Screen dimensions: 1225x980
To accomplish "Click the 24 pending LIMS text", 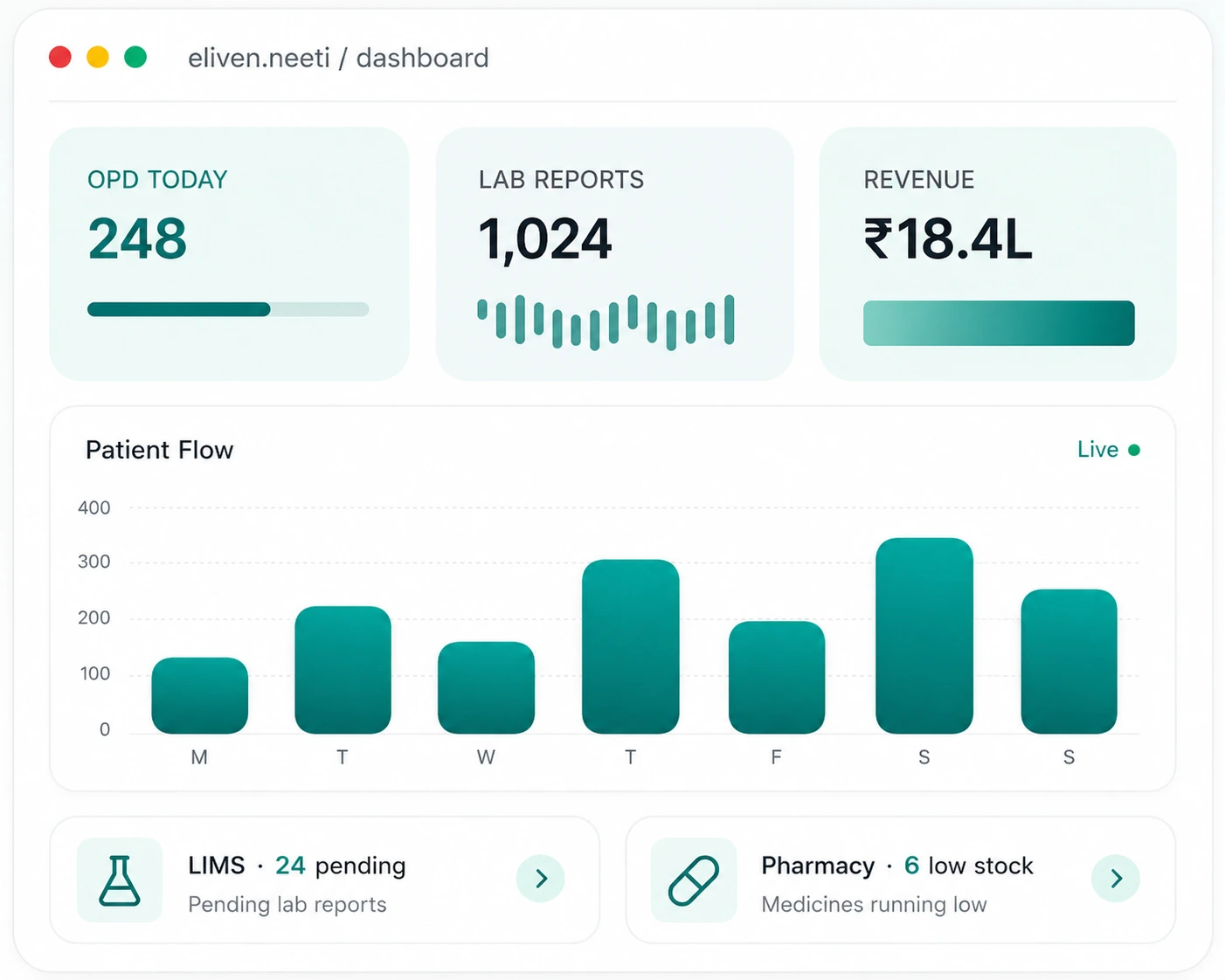I will pyautogui.click(x=341, y=866).
